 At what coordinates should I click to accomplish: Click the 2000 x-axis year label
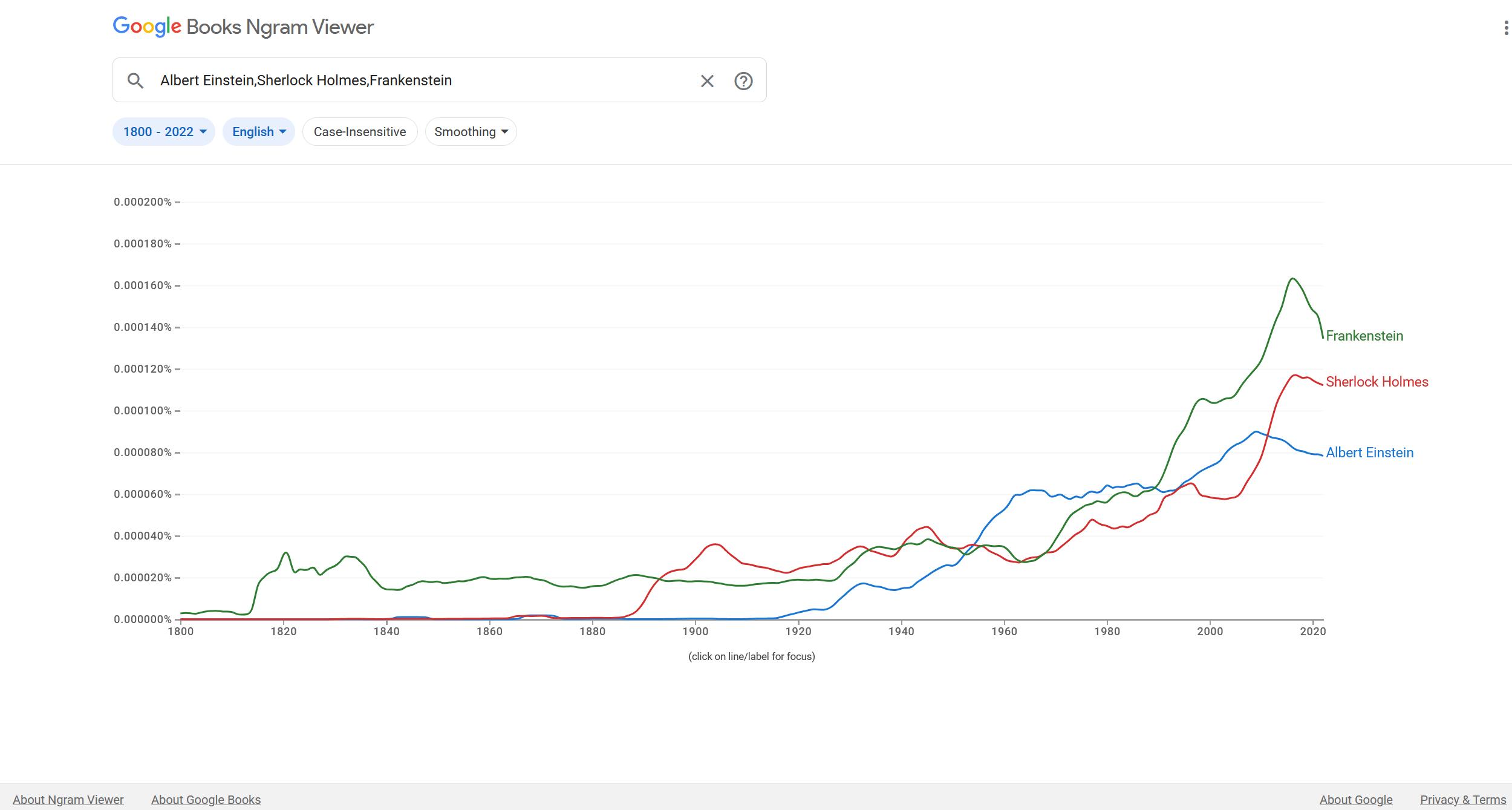pyautogui.click(x=1210, y=632)
